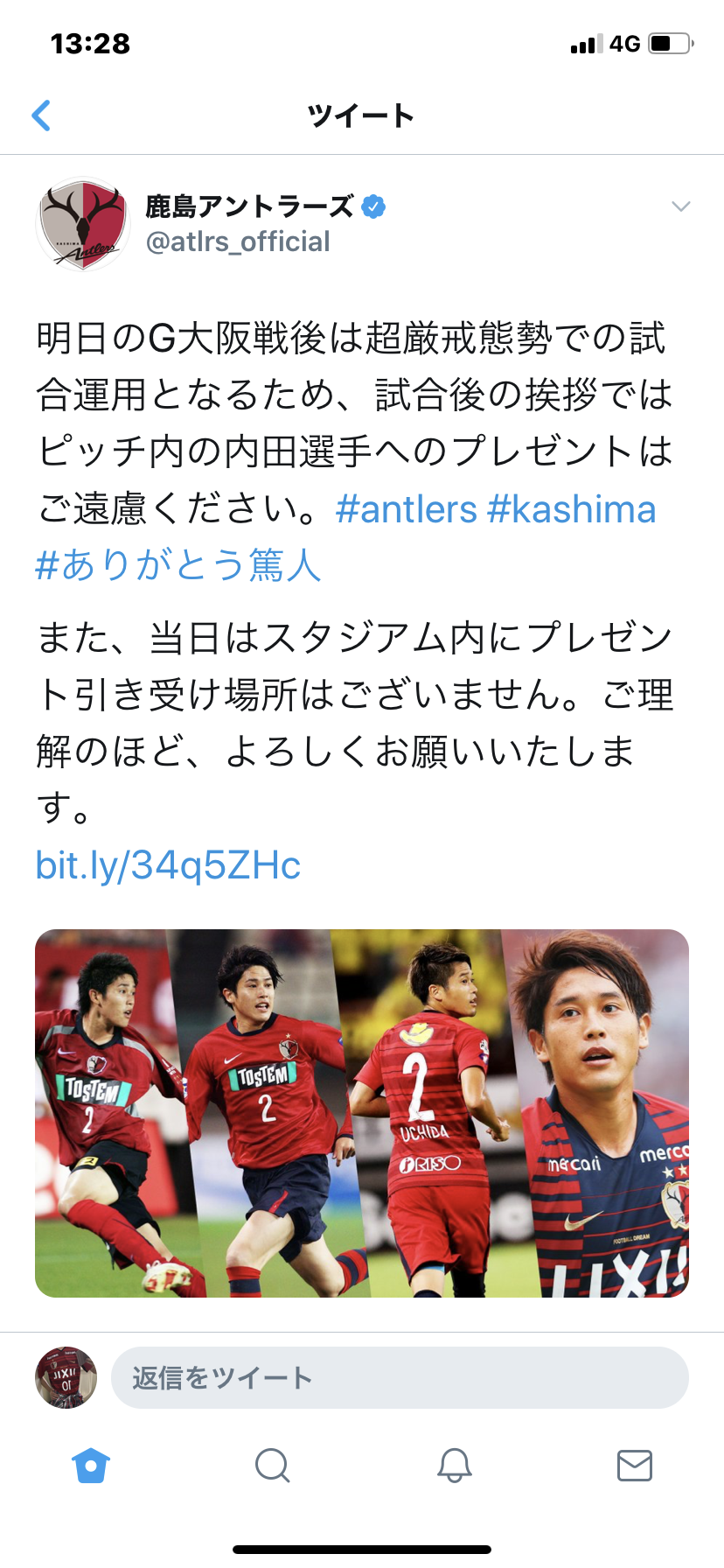This screenshot has height=1568, width=724.
Task: Tap the blue back arrow
Action: coord(41,115)
